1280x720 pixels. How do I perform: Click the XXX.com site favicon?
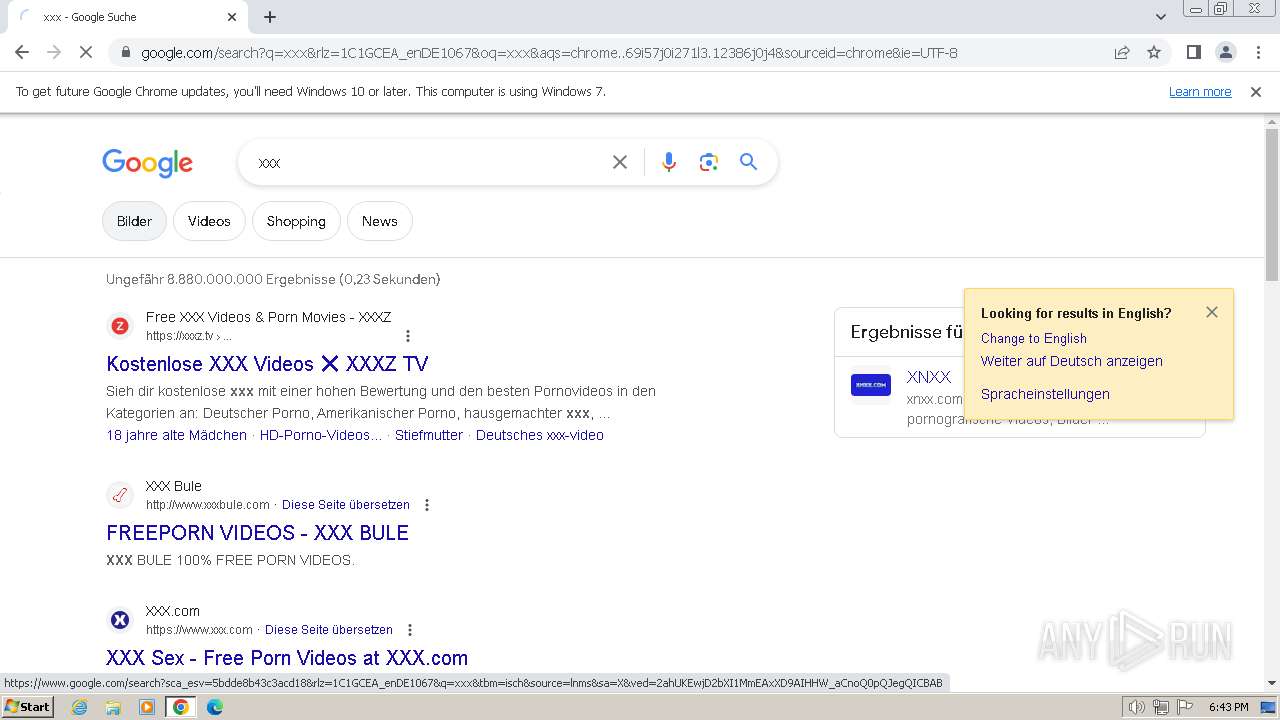tap(120, 620)
